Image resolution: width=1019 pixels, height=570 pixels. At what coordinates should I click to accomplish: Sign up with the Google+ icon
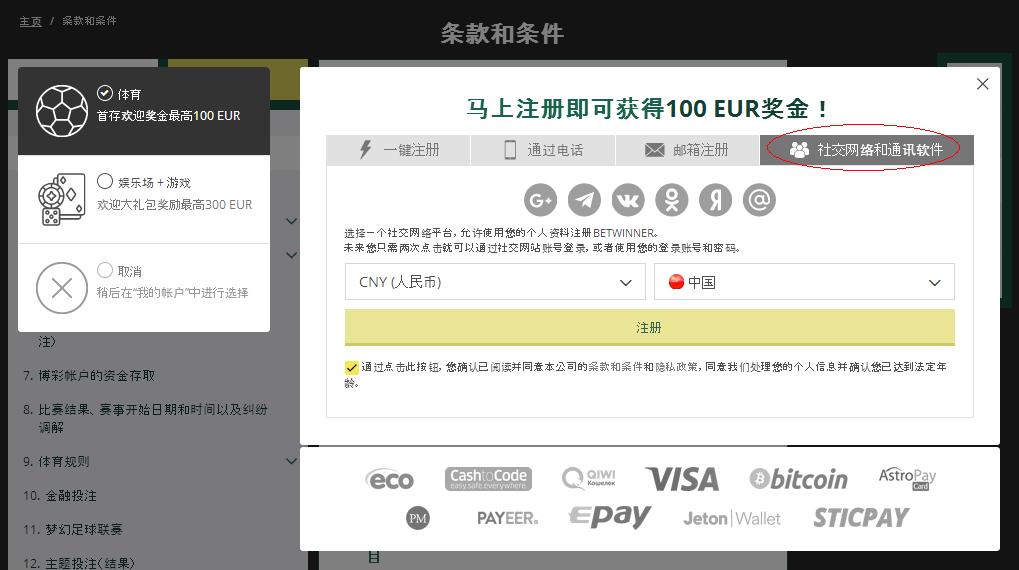coord(541,200)
